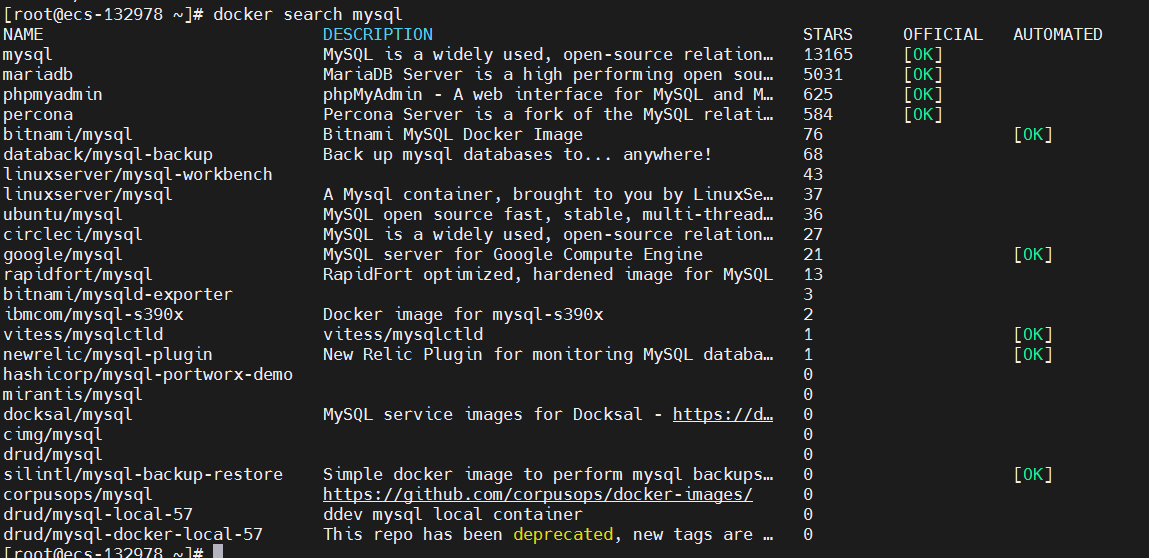Click the yellow deprecated word
The image size is (1149, 558).
click(x=563, y=535)
